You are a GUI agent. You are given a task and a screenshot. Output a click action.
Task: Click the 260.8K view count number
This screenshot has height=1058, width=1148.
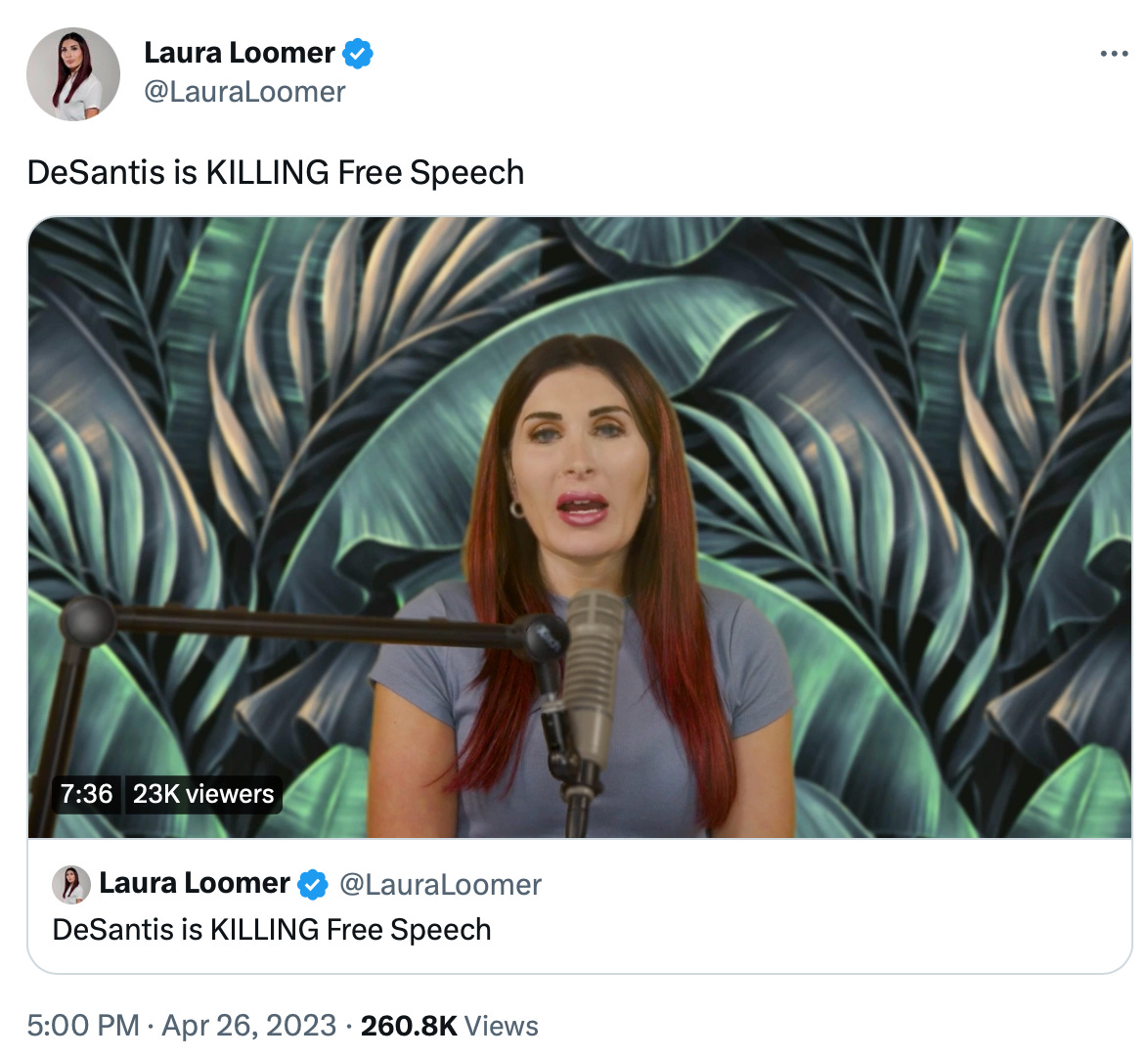pos(409,1026)
